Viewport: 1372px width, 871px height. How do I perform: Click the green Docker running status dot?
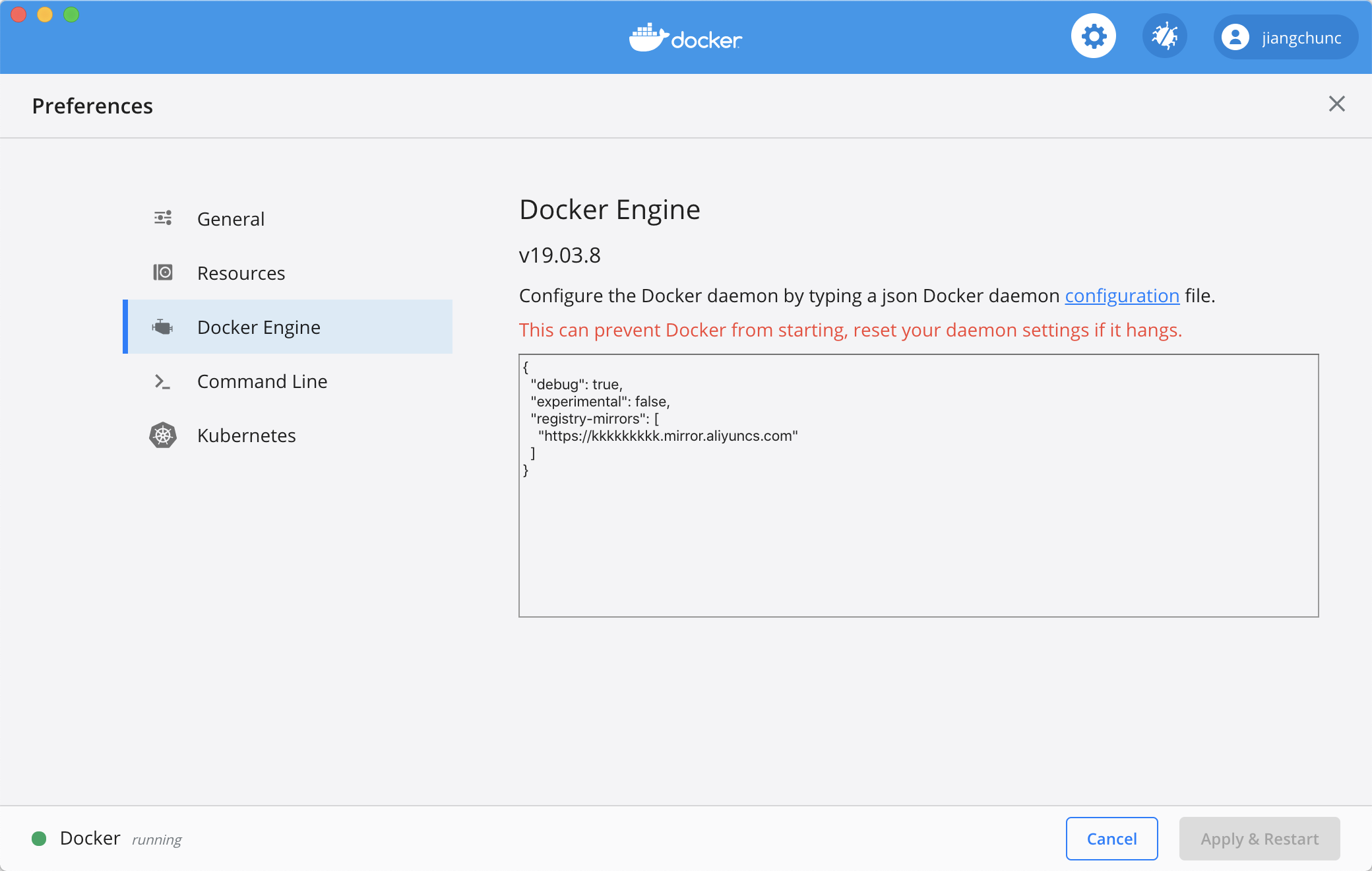(39, 838)
